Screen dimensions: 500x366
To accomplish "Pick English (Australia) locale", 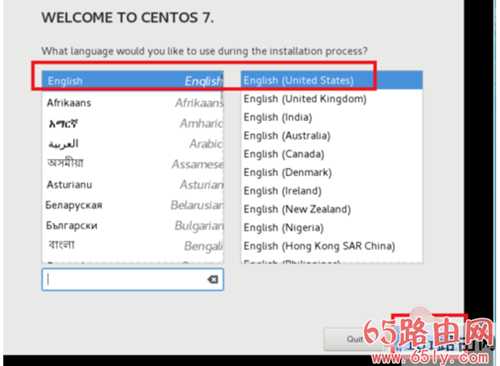I will pyautogui.click(x=332, y=136).
